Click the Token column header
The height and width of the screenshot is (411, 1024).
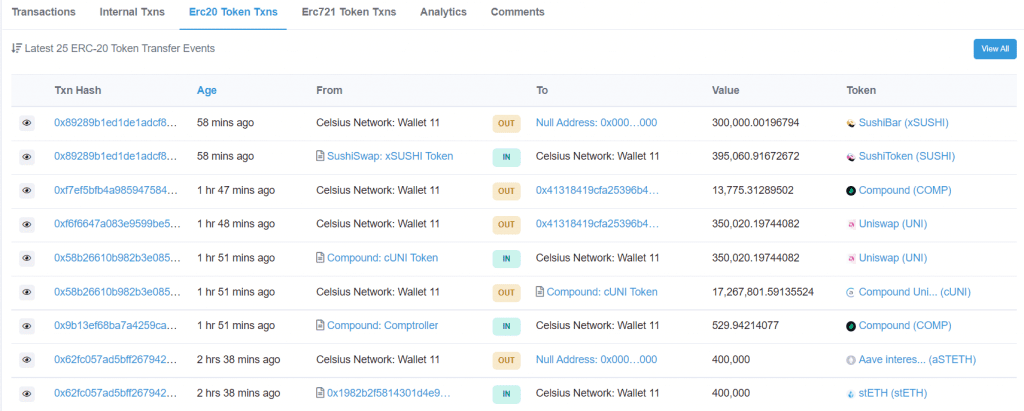[861, 90]
